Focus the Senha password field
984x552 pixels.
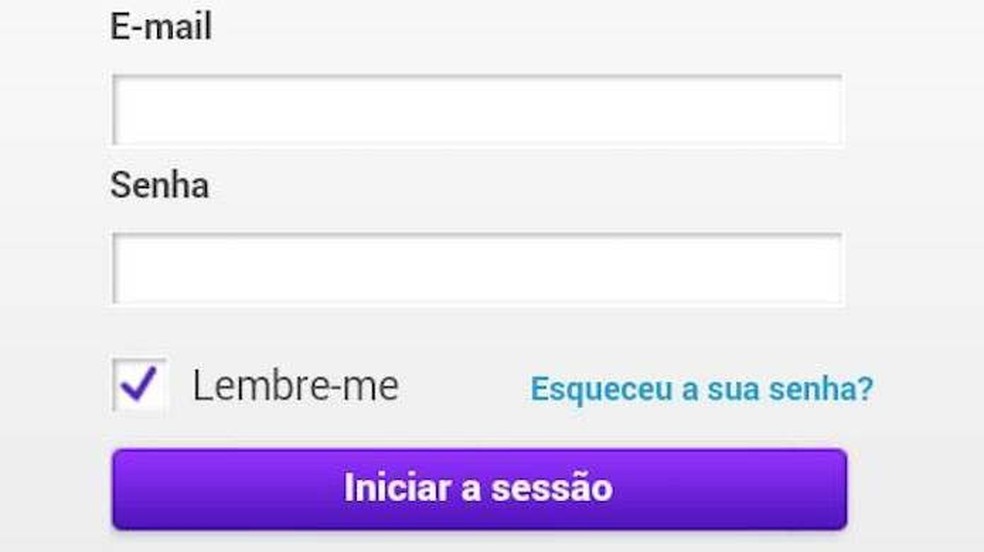[477, 269]
